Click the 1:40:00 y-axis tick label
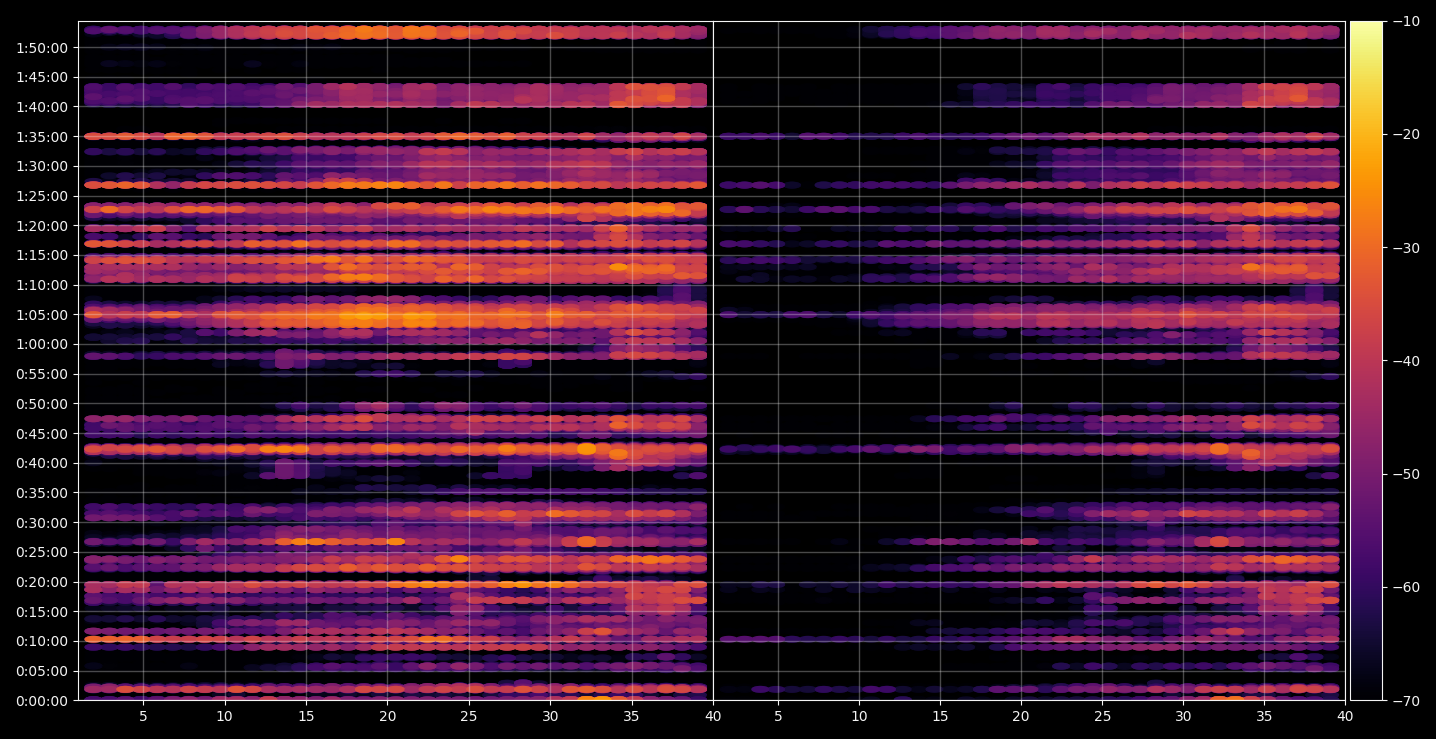 pos(42,107)
